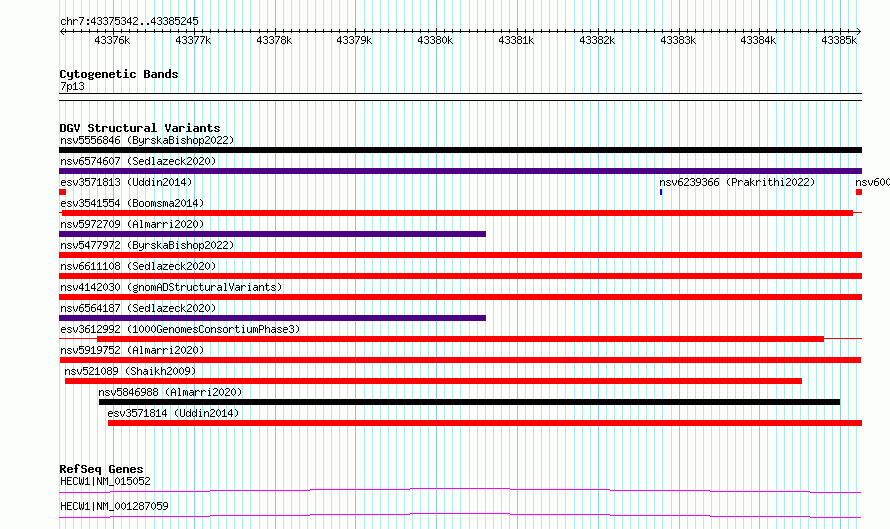Viewport: 890px width, 529px height.
Task: Open esv3612992 (1000GenomesConsortiumPhase3) label
Action: [180, 329]
